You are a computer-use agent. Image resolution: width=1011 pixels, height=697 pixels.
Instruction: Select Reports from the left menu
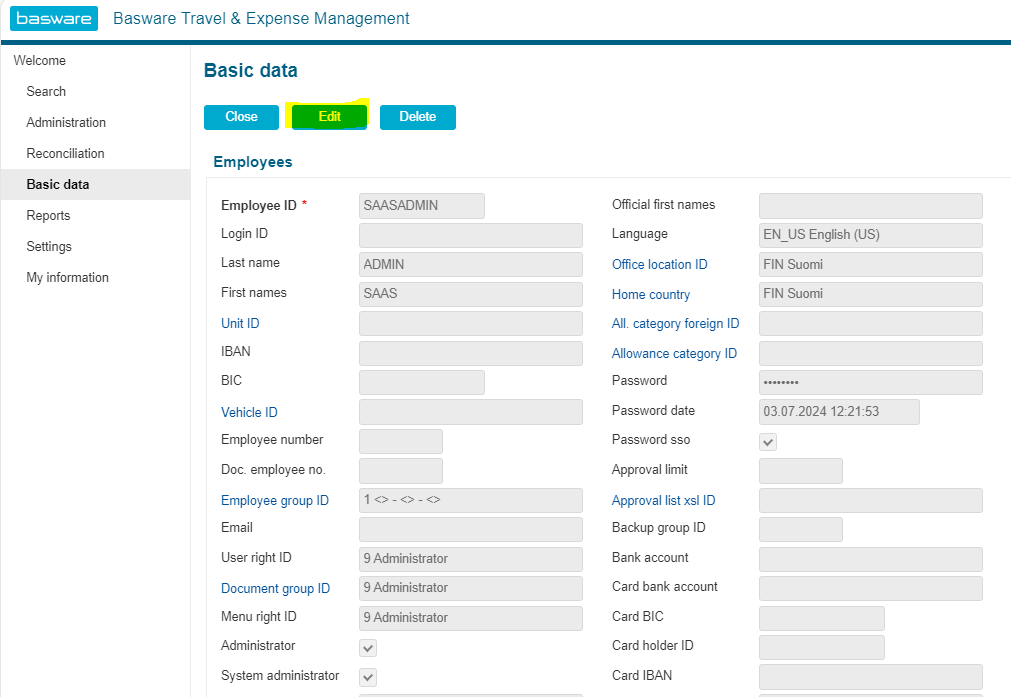tap(48, 215)
